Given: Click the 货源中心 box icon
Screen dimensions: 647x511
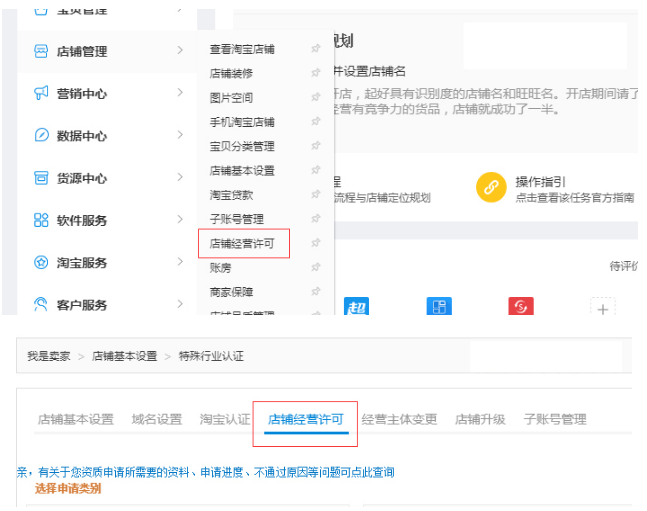Looking at the screenshot, I should point(41,178).
